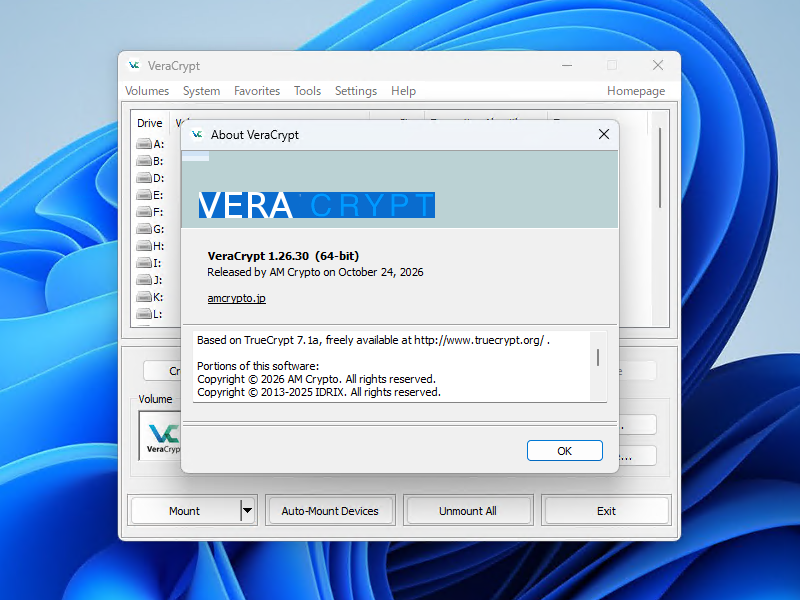Screen dimensions: 800x600
Task: Select drive B: icon
Action: click(x=144, y=161)
